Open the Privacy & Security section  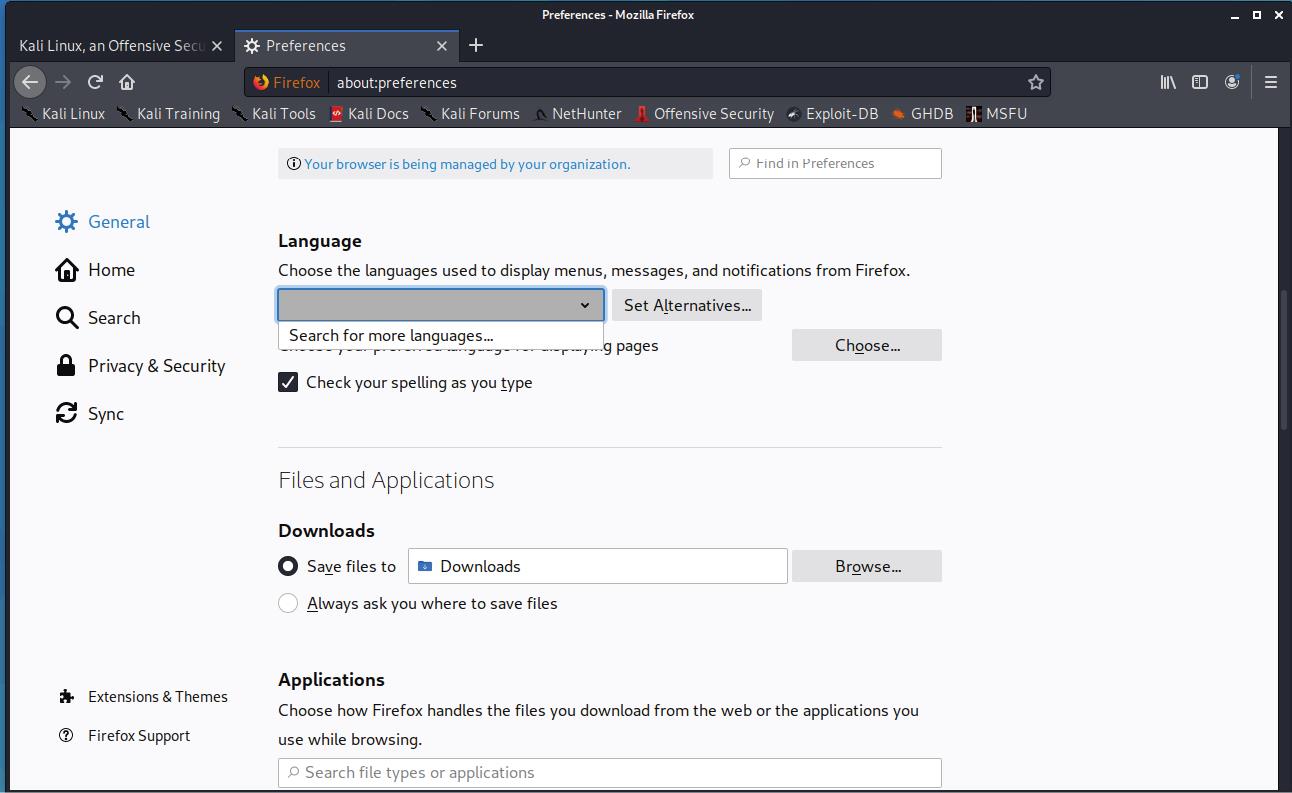pos(156,366)
